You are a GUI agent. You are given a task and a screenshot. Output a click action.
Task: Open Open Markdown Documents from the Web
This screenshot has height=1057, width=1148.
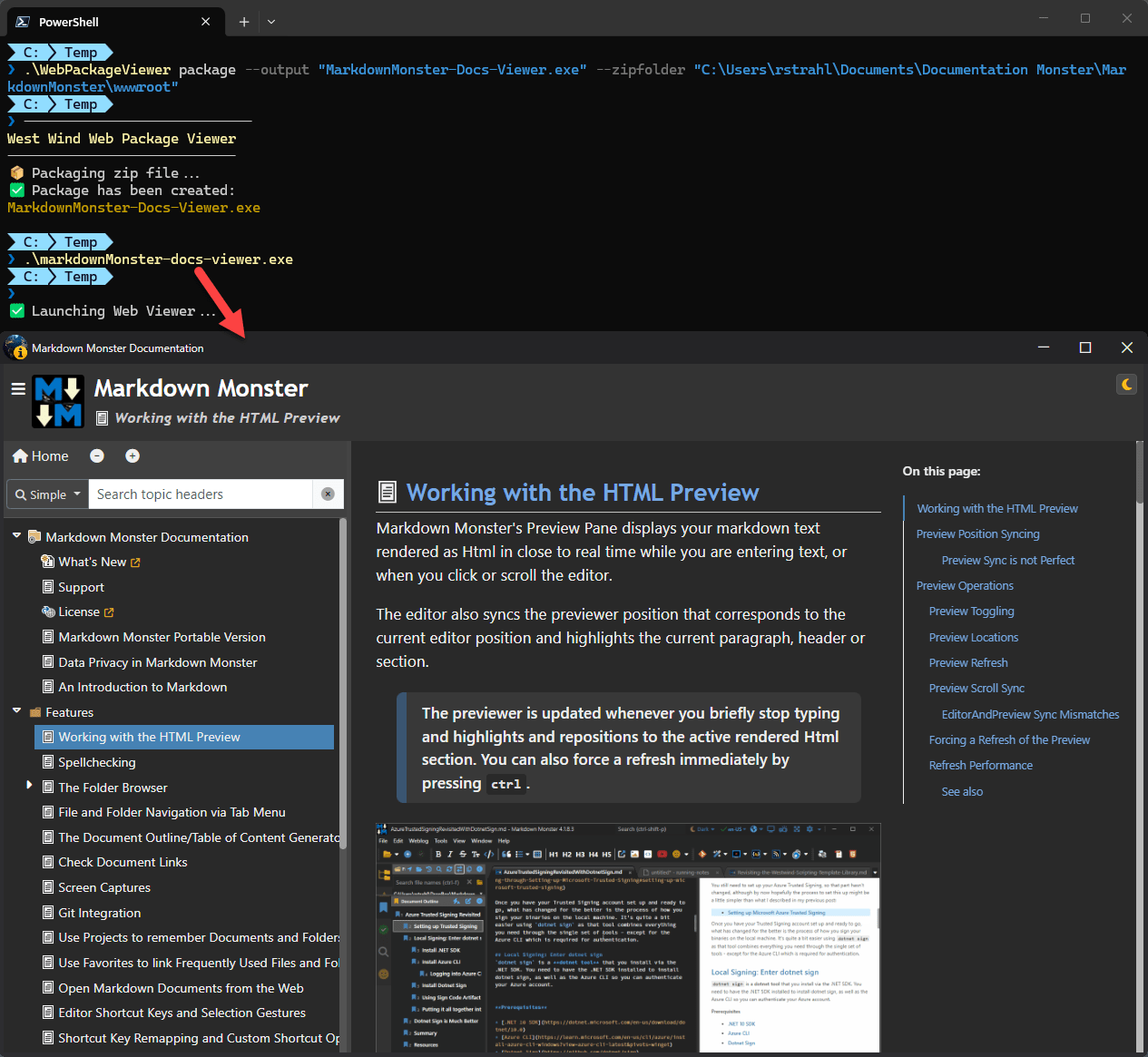181,989
